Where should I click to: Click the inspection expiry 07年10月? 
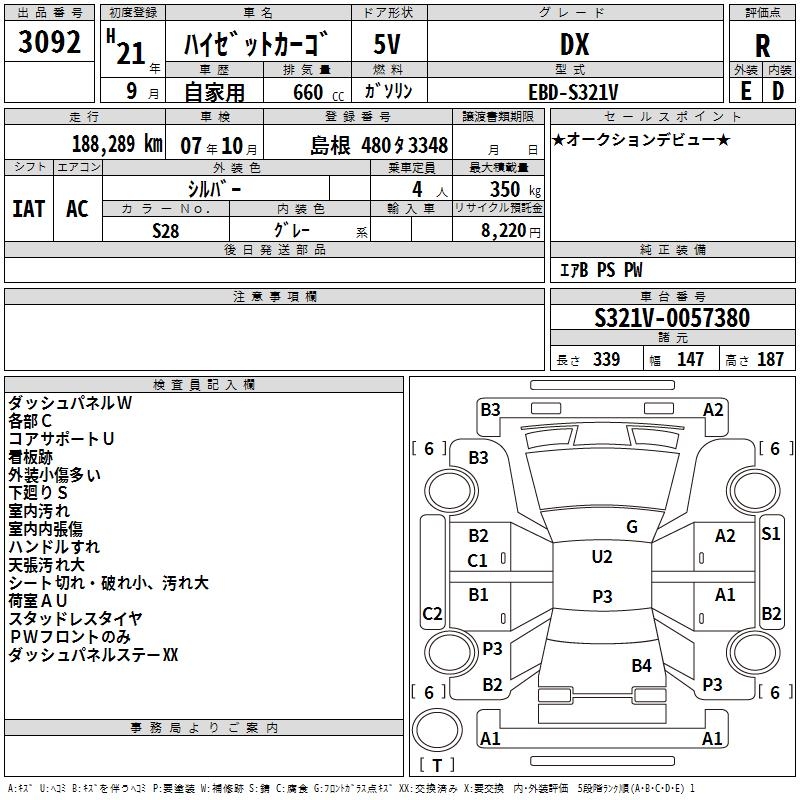tap(219, 146)
